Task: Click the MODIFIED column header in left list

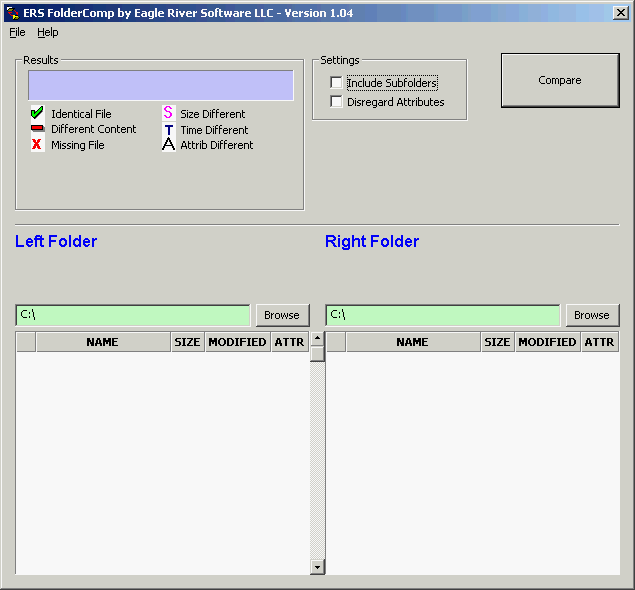Action: click(238, 342)
